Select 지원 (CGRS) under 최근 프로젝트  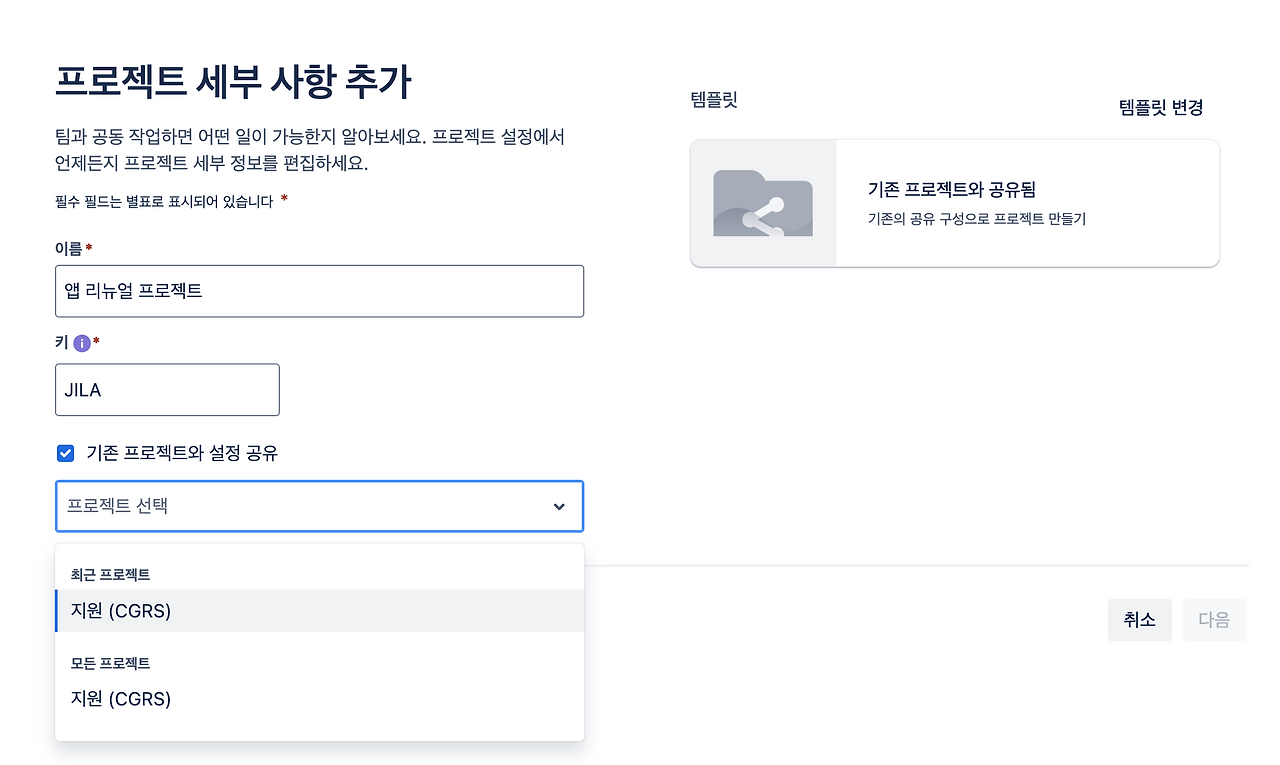(x=319, y=611)
